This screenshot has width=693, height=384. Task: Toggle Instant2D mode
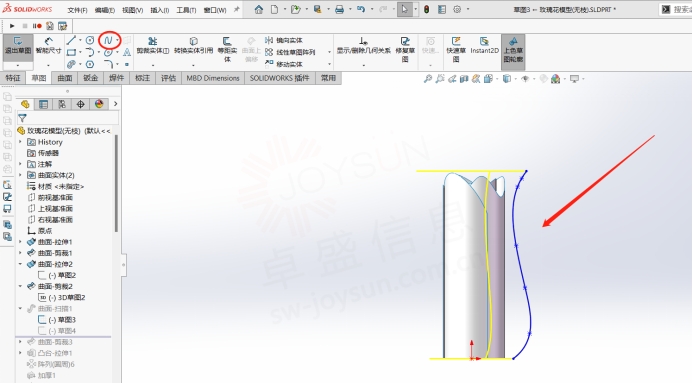click(x=484, y=46)
